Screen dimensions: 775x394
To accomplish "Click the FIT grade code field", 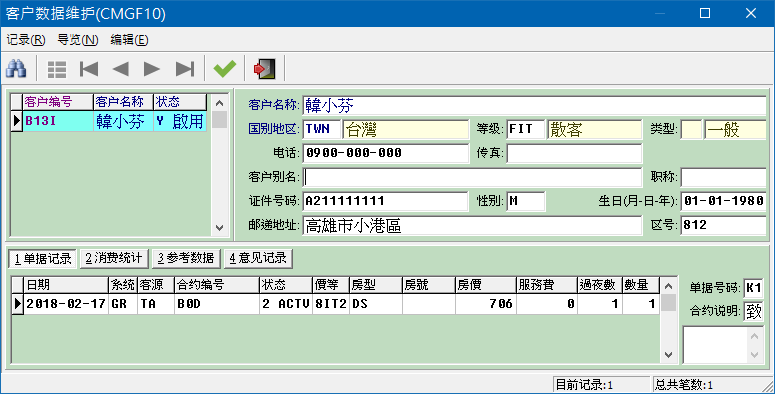I will point(525,129).
